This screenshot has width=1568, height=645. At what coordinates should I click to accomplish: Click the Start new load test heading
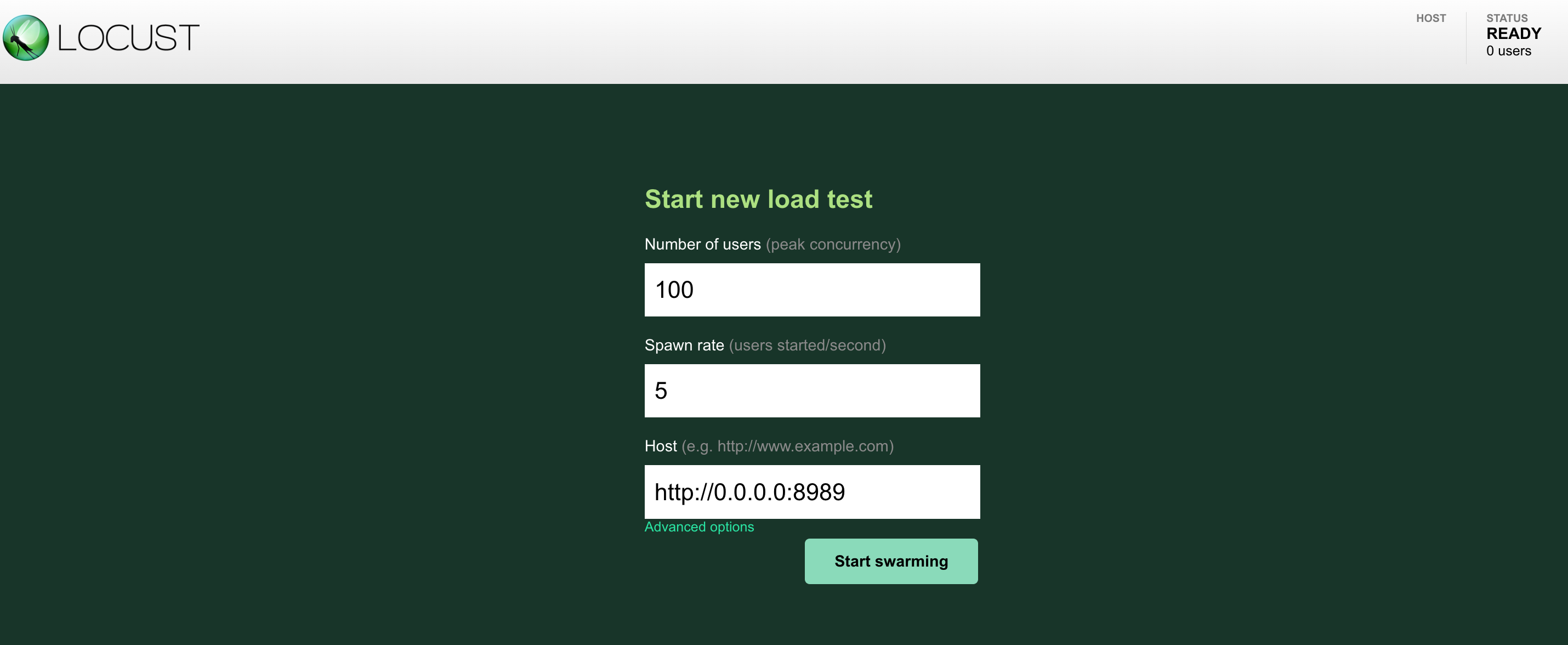758,199
